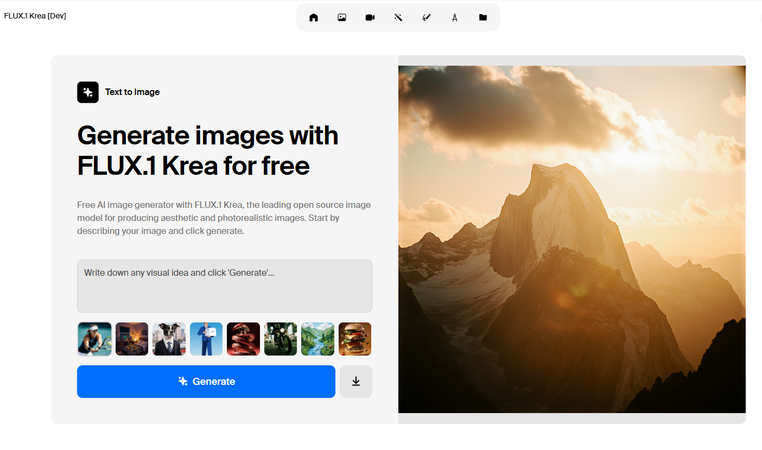Click the 'Text to Image' label
Image resolution: width=762 pixels, height=450 pixels.
pos(132,92)
